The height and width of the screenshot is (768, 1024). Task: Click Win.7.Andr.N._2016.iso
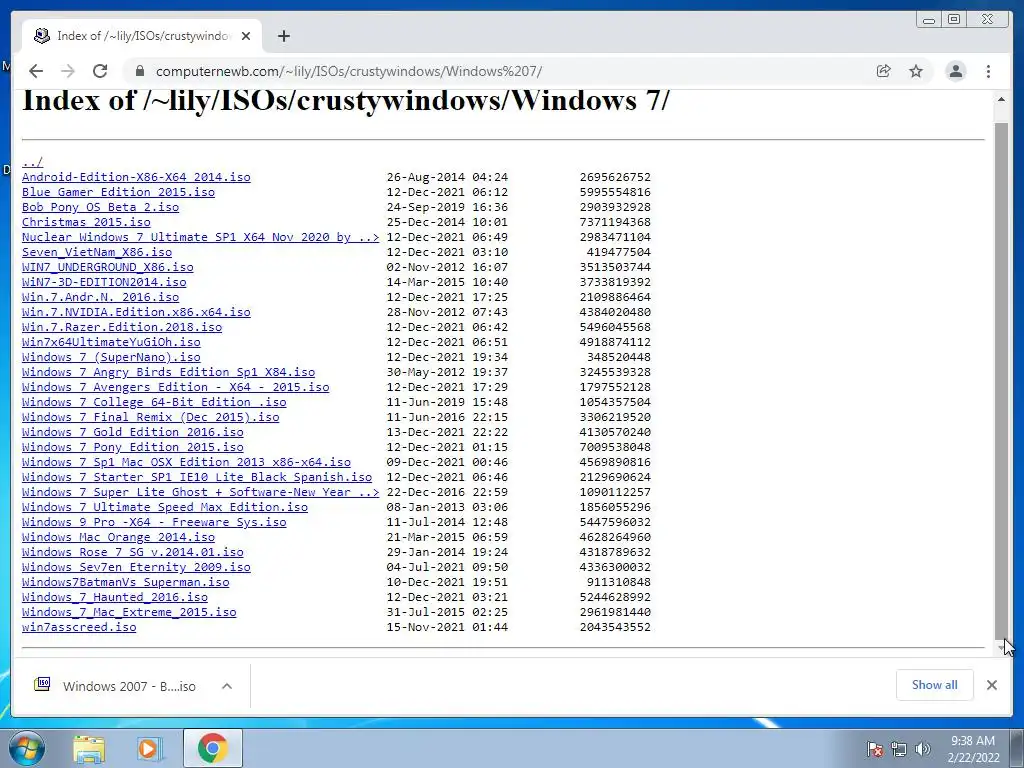tap(100, 297)
